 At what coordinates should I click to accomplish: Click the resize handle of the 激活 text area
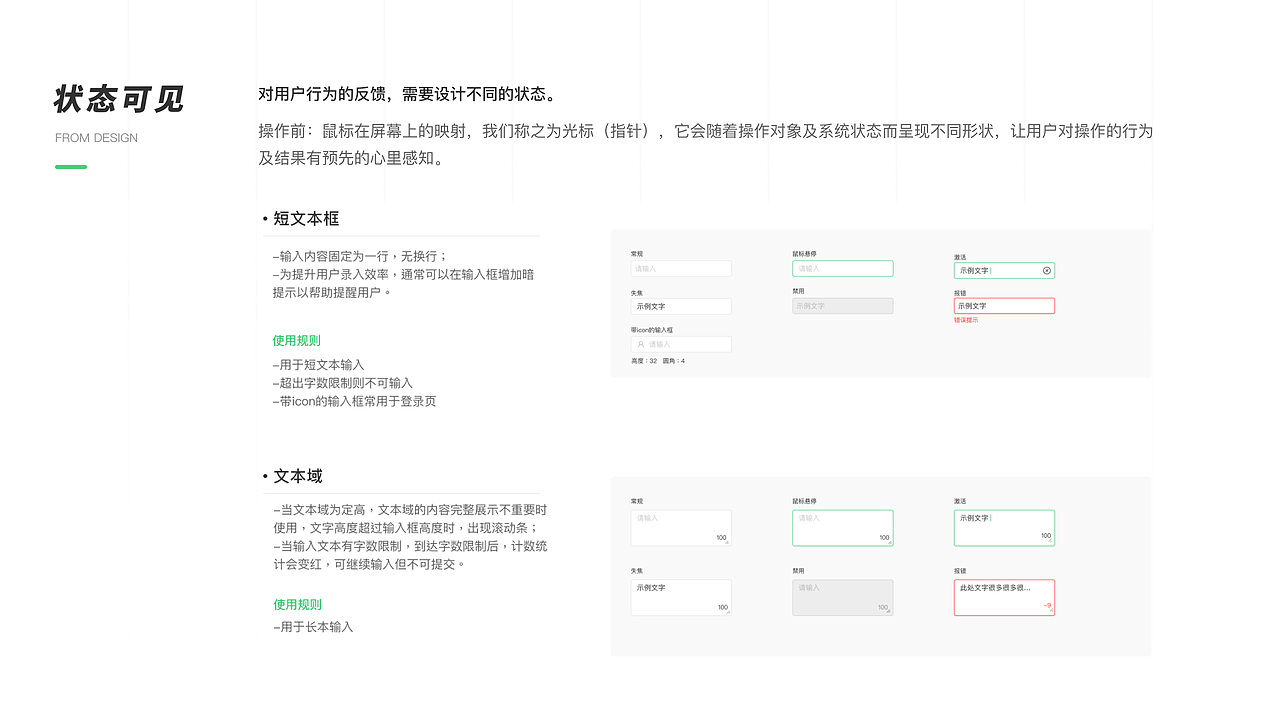(1050, 542)
